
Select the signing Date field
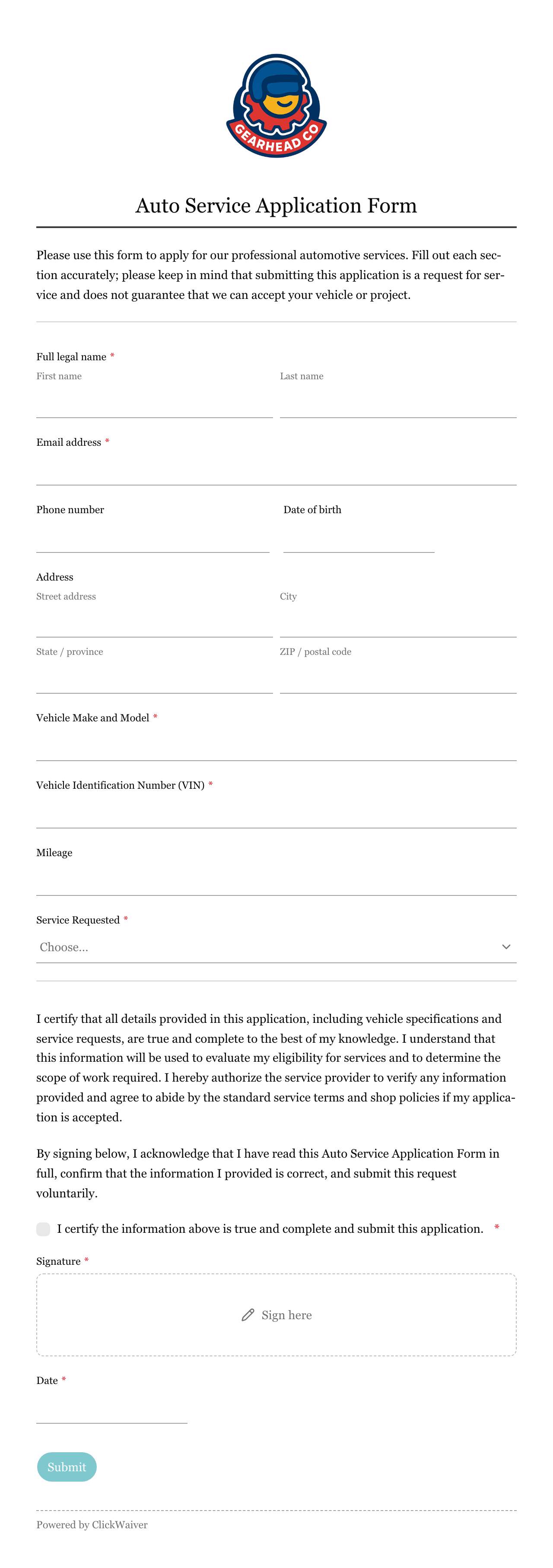click(x=111, y=1408)
